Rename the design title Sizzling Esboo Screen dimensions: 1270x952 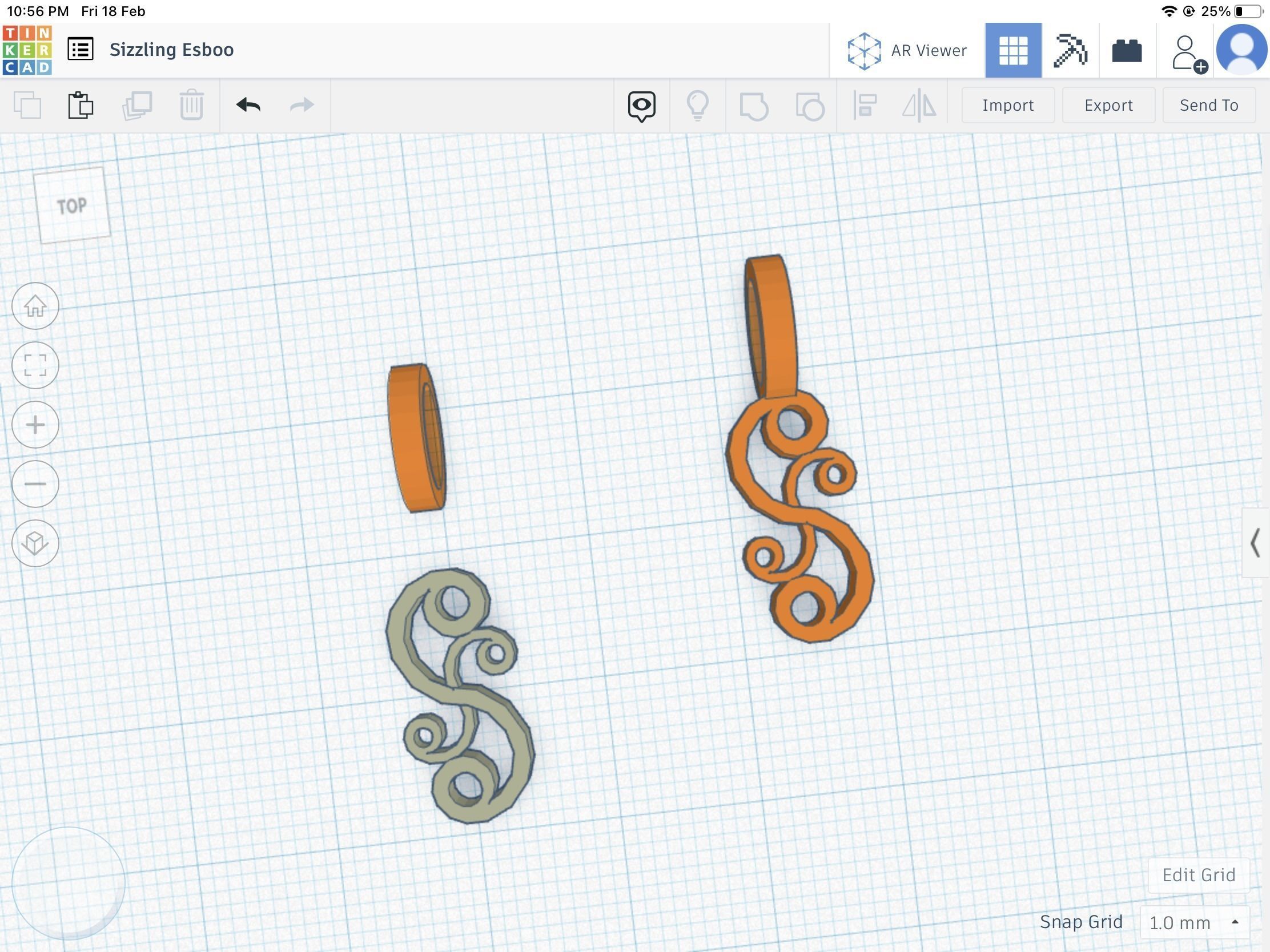pyautogui.click(x=172, y=49)
